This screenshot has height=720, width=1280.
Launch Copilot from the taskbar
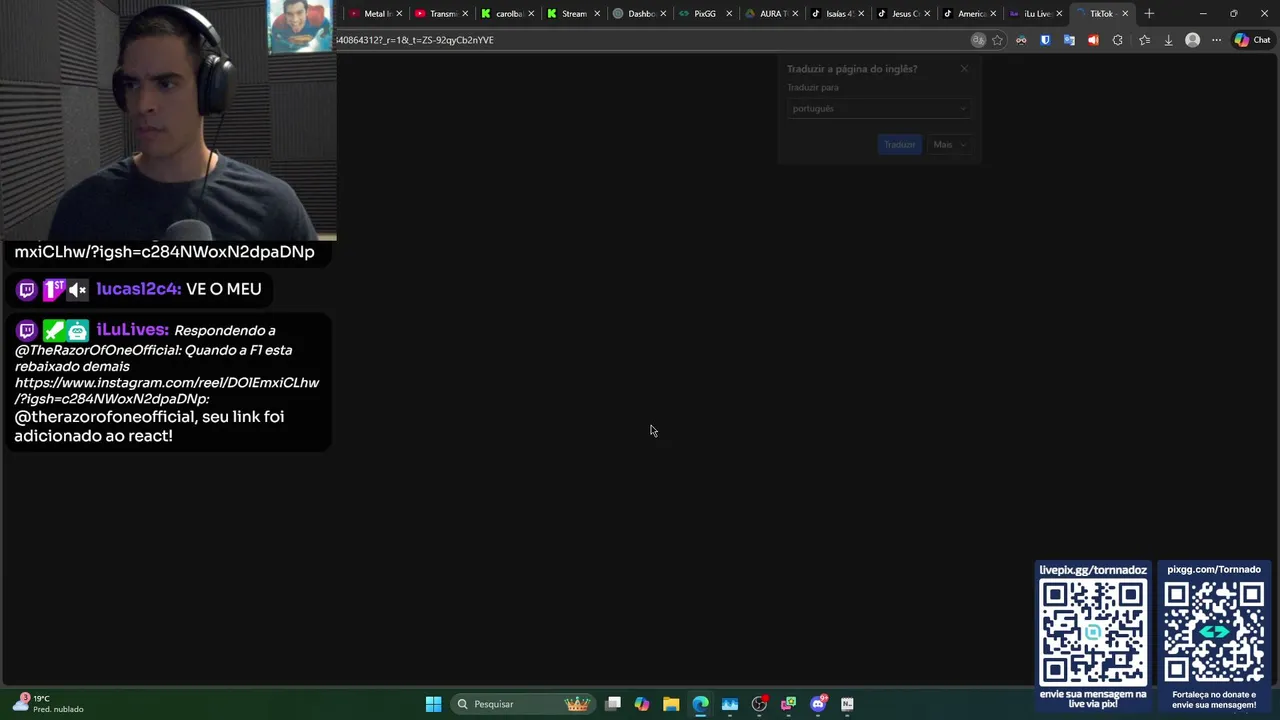pos(642,704)
